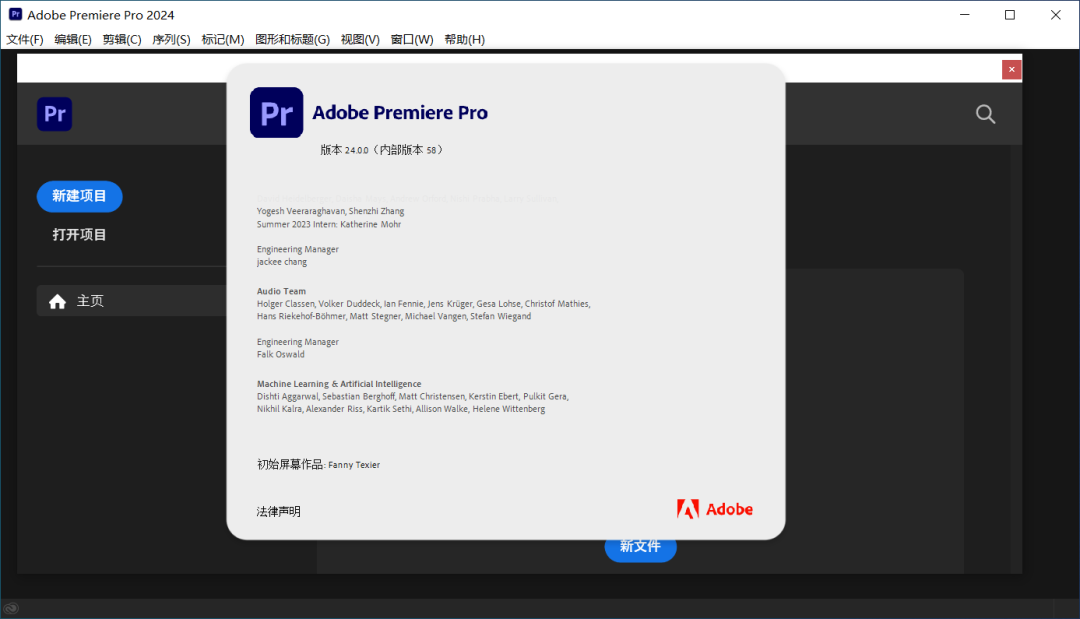Viewport: 1080px width, 619px height.
Task: Minimize the Premiere Pro window
Action: tap(964, 14)
